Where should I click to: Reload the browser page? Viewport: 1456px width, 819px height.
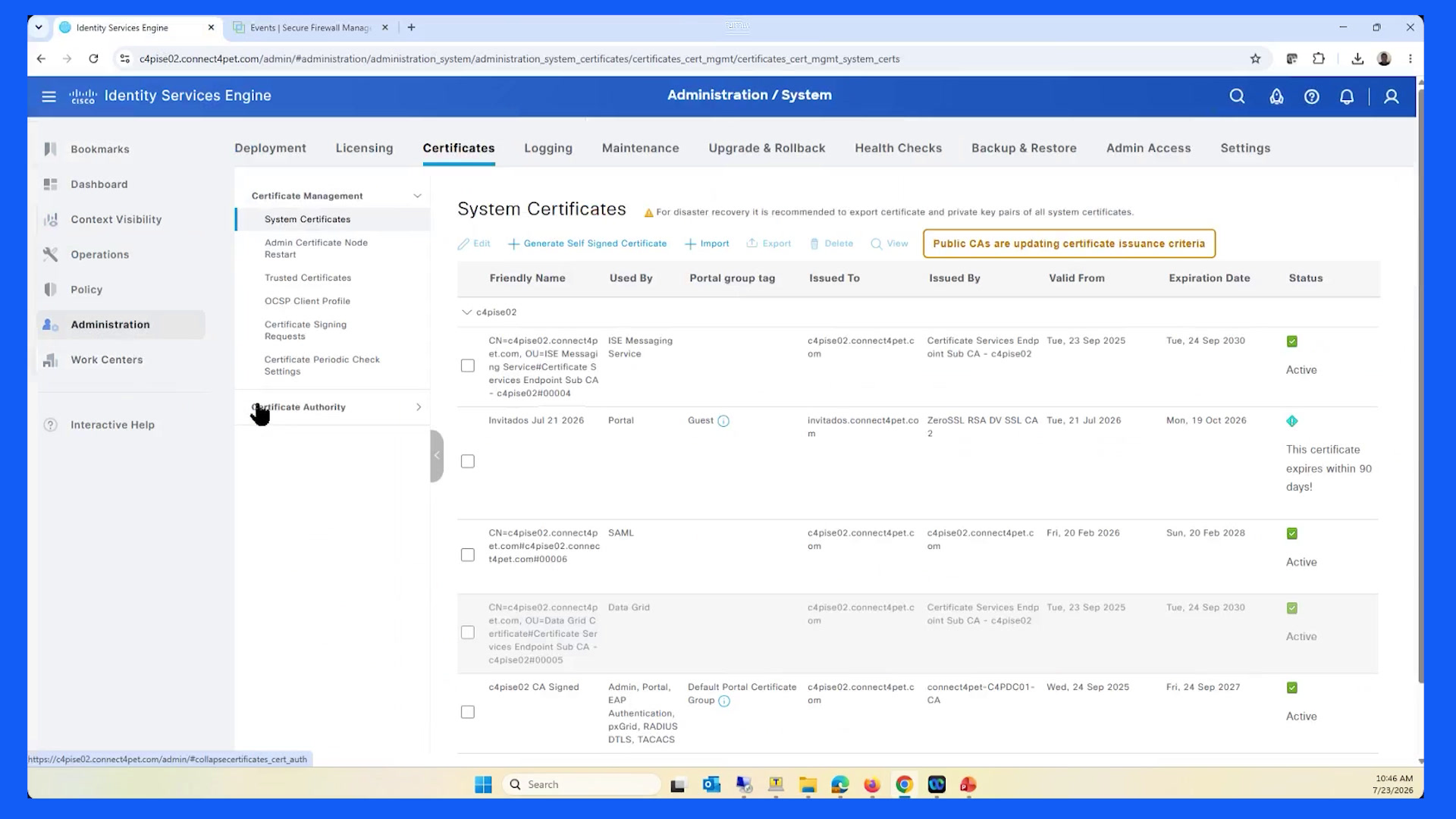[x=93, y=58]
